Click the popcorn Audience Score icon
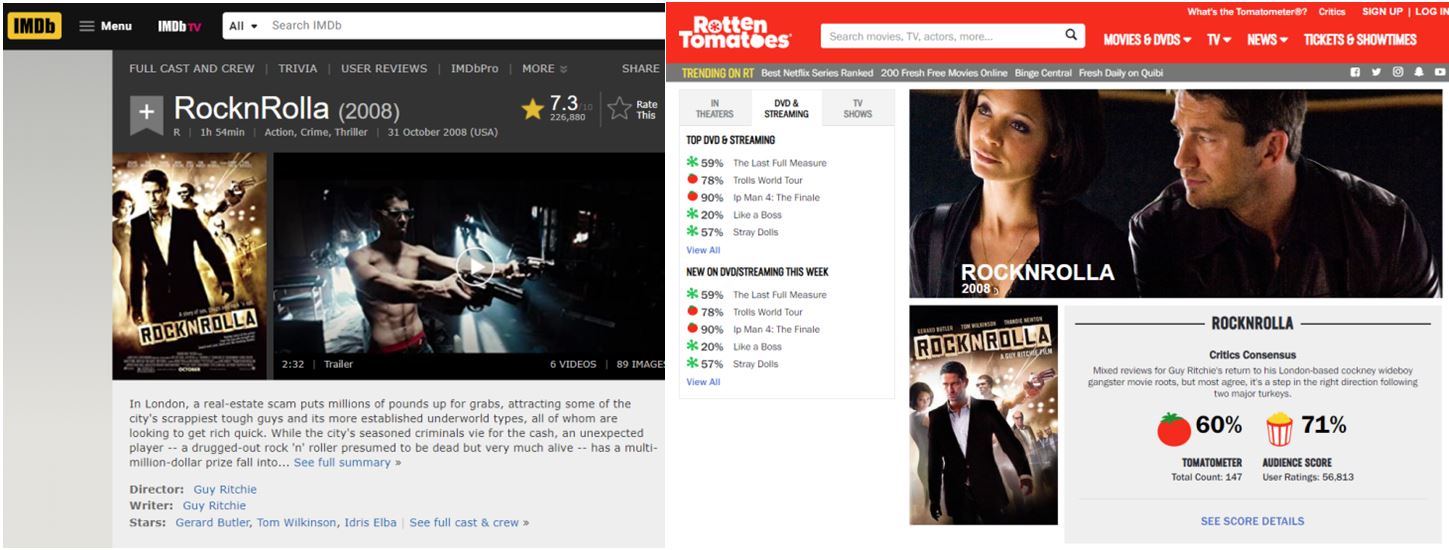 pos(1279,429)
